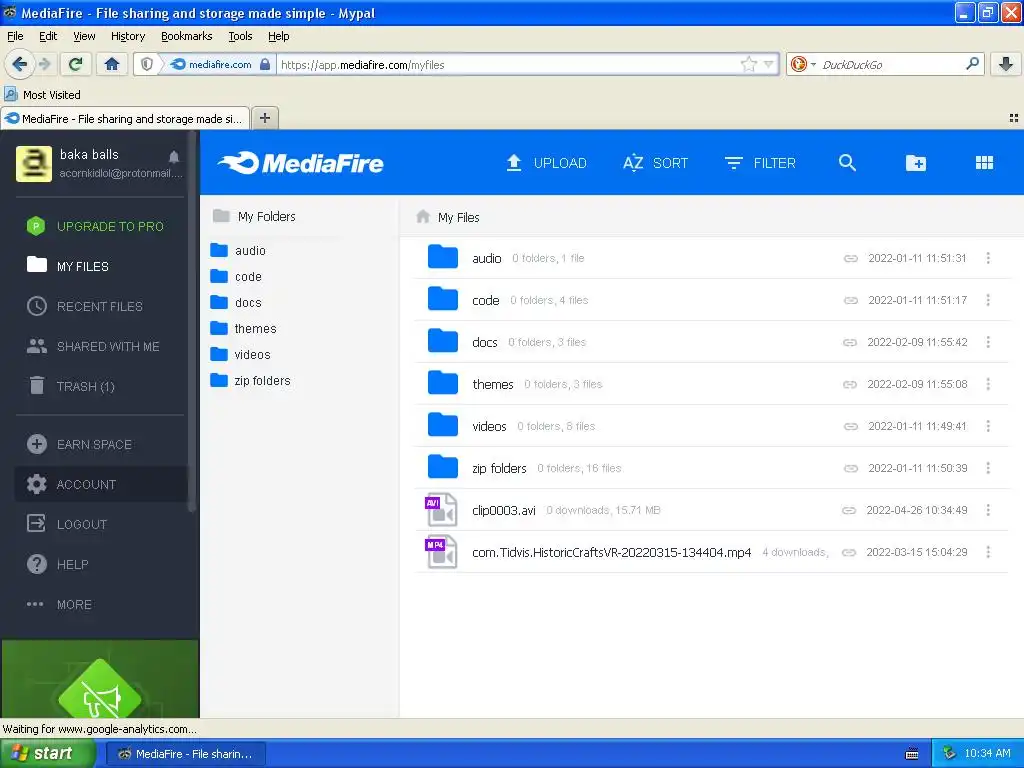Viewport: 1024px width, 768px height.
Task: Bookmark page with the star icon
Action: (x=748, y=64)
